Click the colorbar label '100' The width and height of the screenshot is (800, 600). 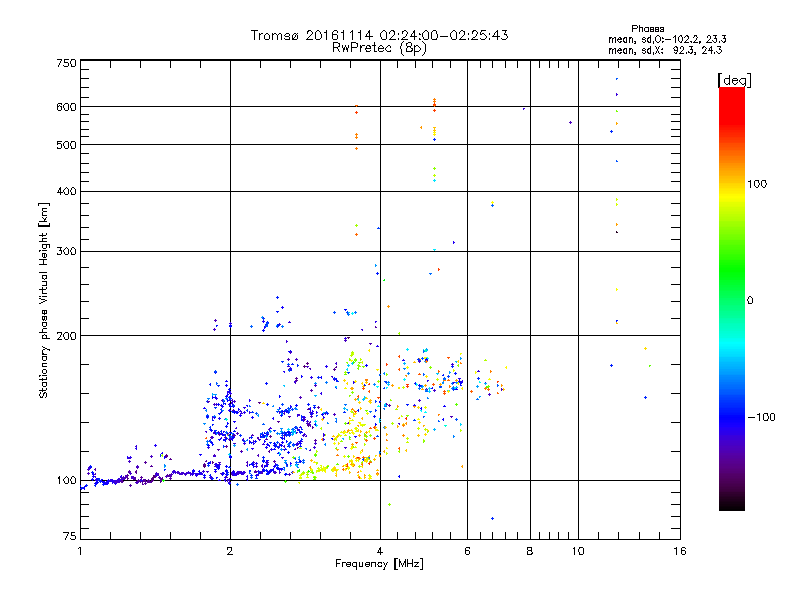(x=757, y=184)
